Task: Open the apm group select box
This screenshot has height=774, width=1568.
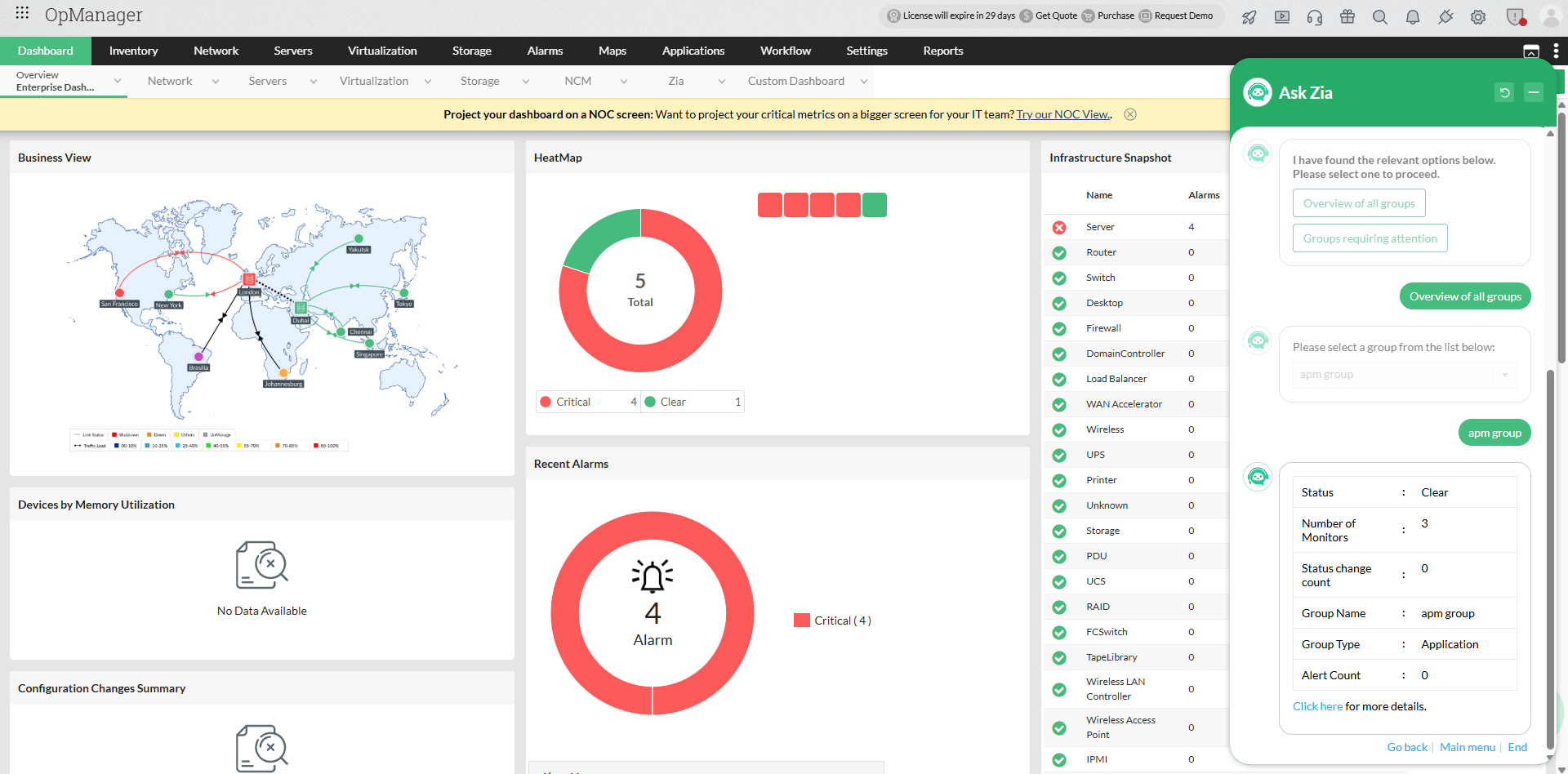Action: pyautogui.click(x=1405, y=375)
